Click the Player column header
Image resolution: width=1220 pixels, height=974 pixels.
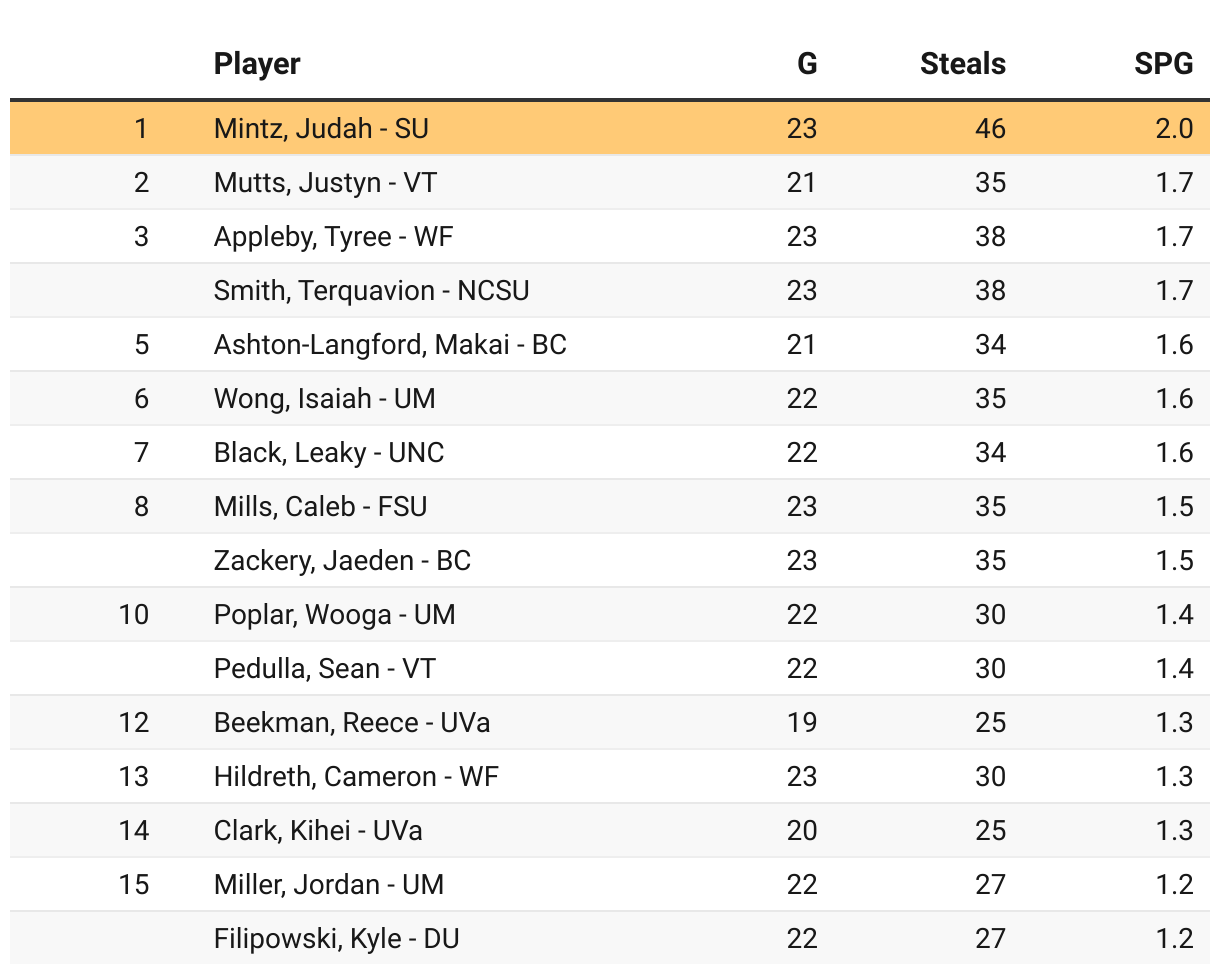(x=257, y=64)
